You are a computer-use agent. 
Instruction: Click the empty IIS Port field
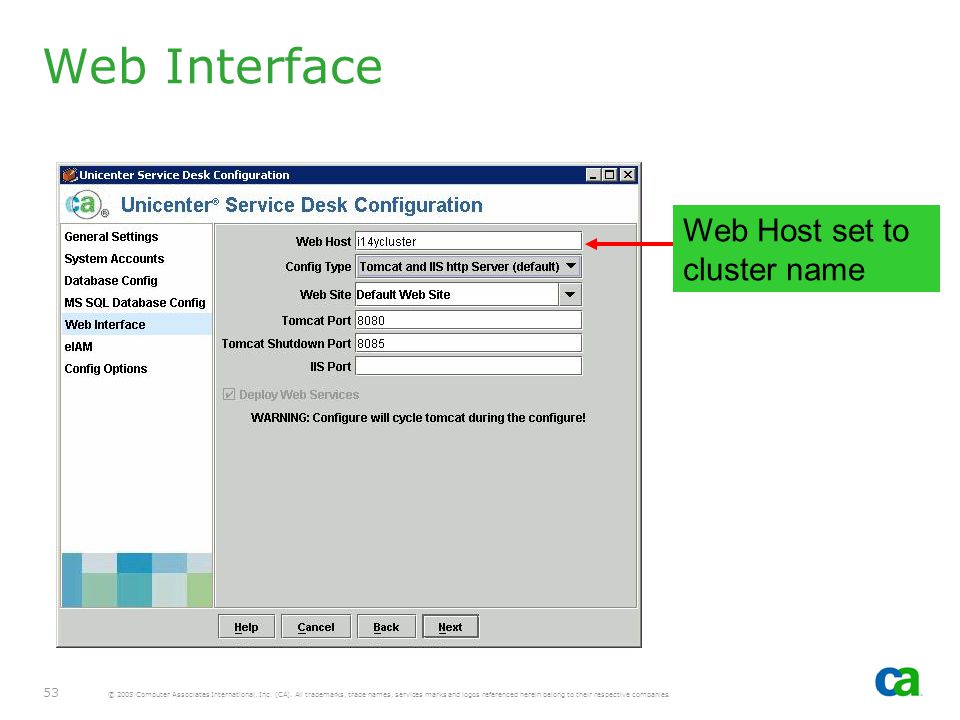[468, 366]
